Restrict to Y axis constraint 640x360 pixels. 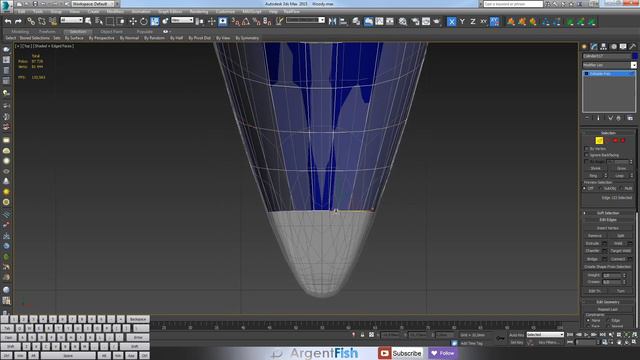pos(462,21)
